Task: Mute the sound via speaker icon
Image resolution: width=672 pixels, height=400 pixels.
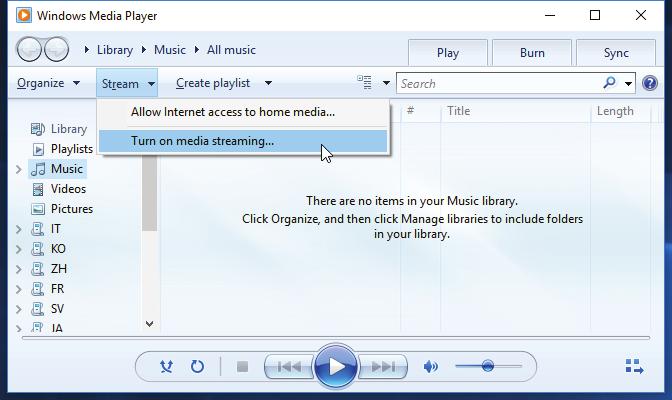Action: 431,367
